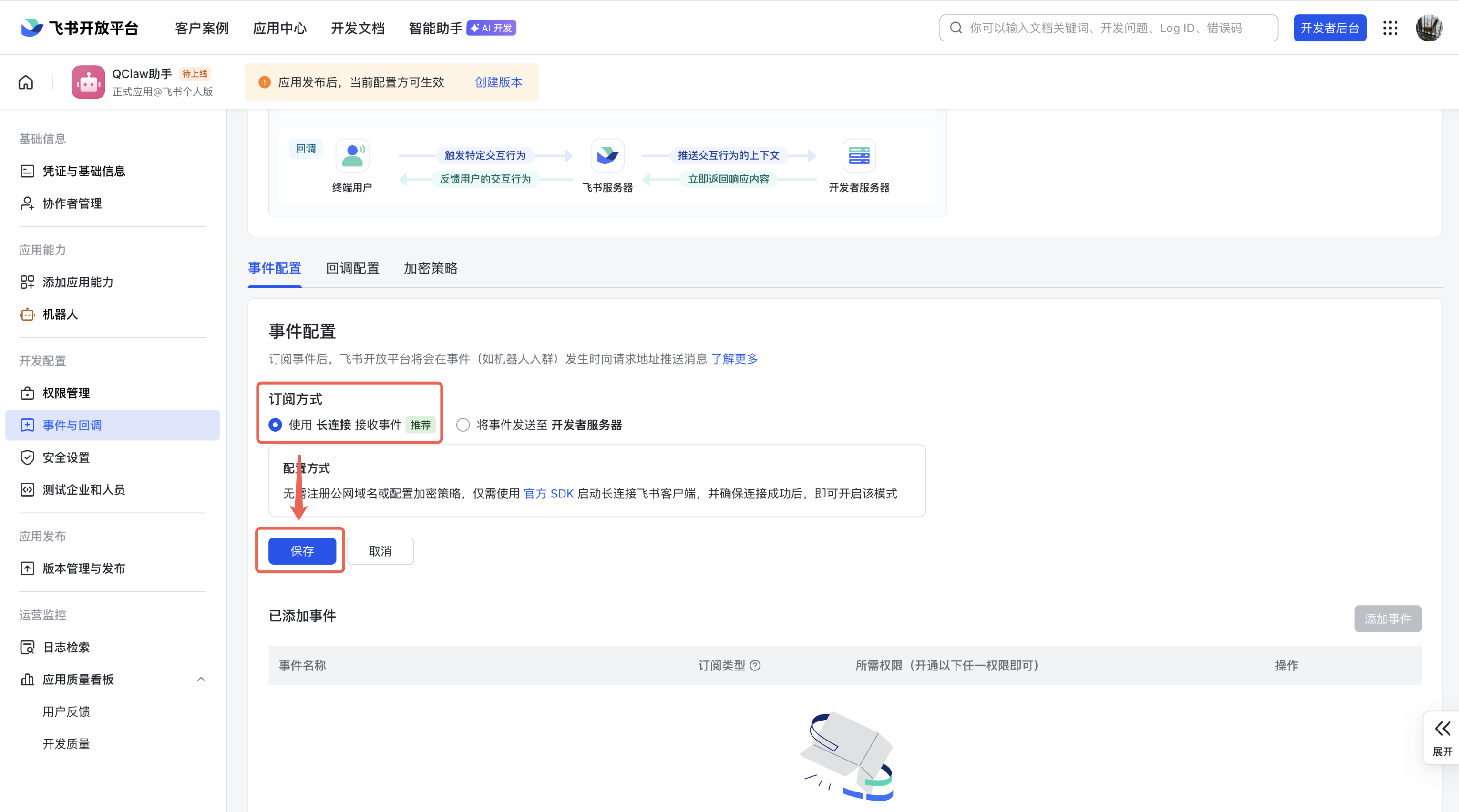Click the 官方 SDK link
The height and width of the screenshot is (812, 1459).
click(x=548, y=493)
